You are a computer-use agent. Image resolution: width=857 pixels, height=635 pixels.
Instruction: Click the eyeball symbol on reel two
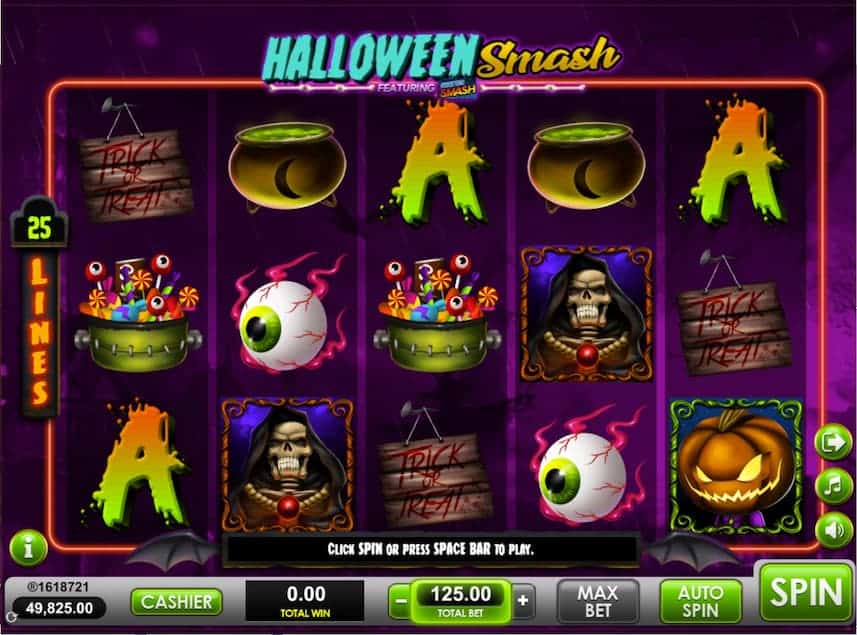[x=286, y=314]
